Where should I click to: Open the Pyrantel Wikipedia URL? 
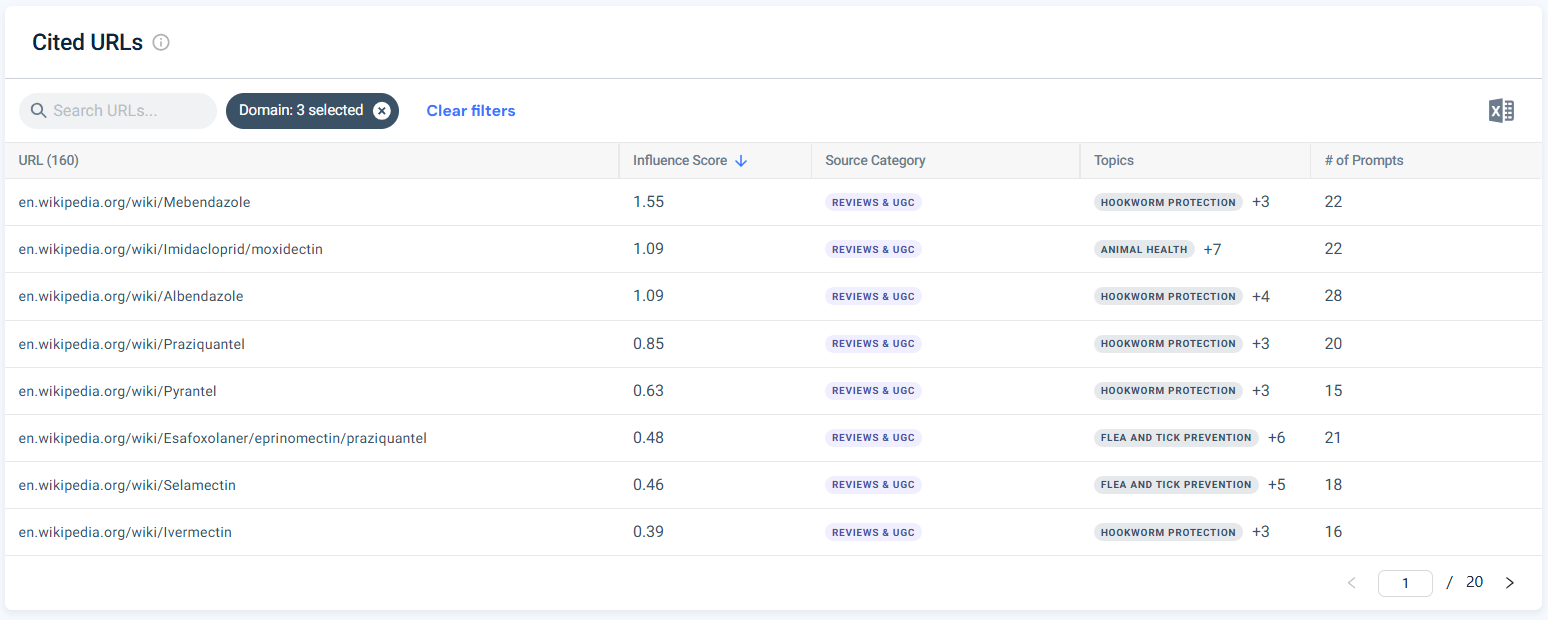pos(118,391)
